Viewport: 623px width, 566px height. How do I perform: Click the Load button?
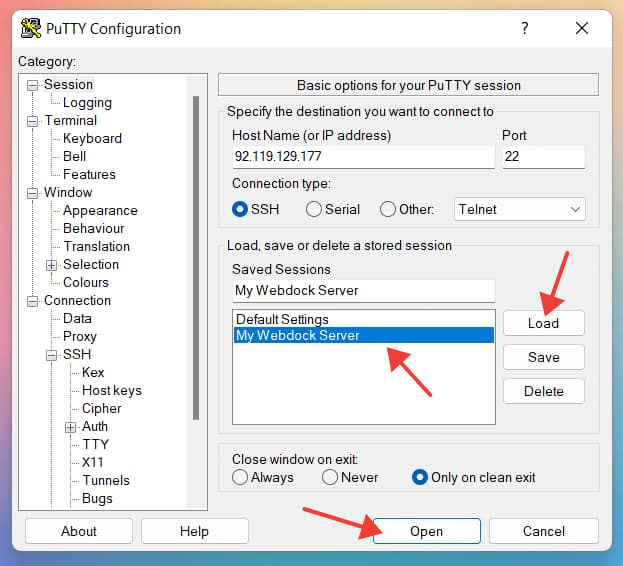coord(543,323)
